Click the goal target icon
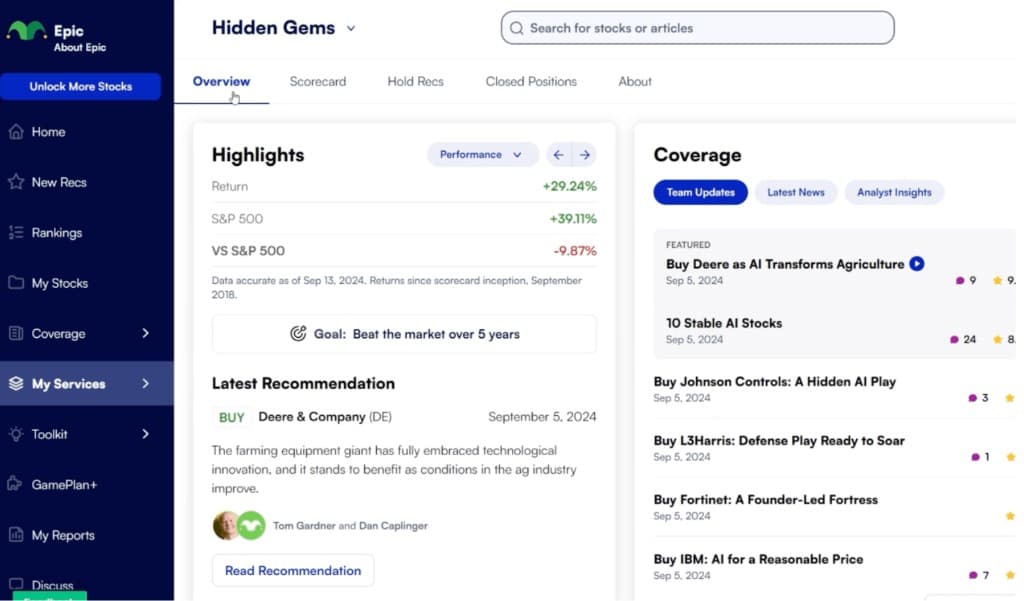 click(298, 334)
